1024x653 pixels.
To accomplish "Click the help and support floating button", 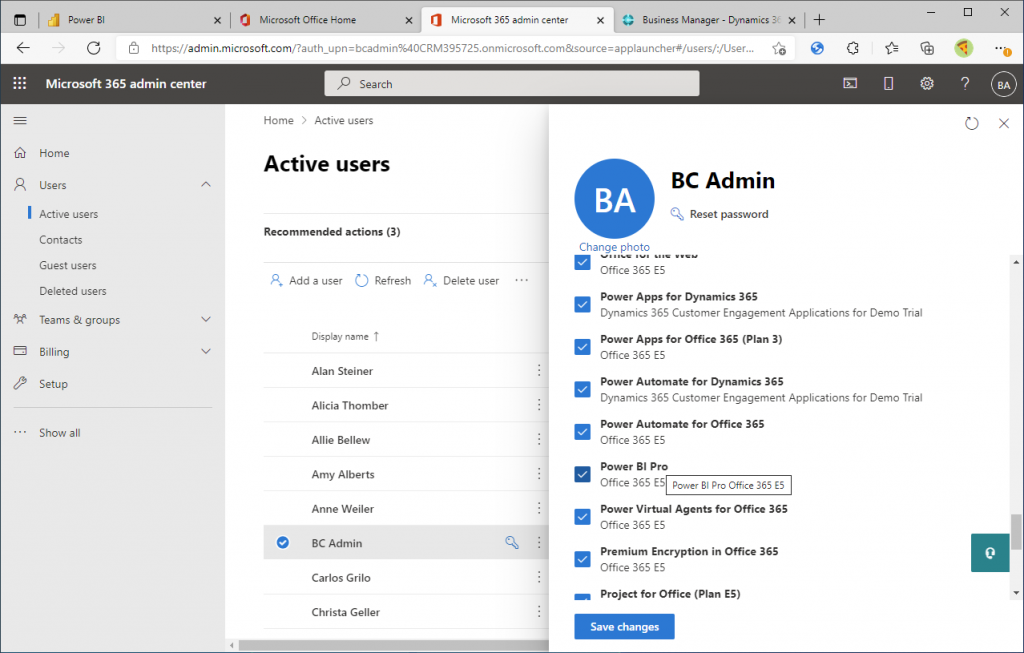I will [990, 553].
